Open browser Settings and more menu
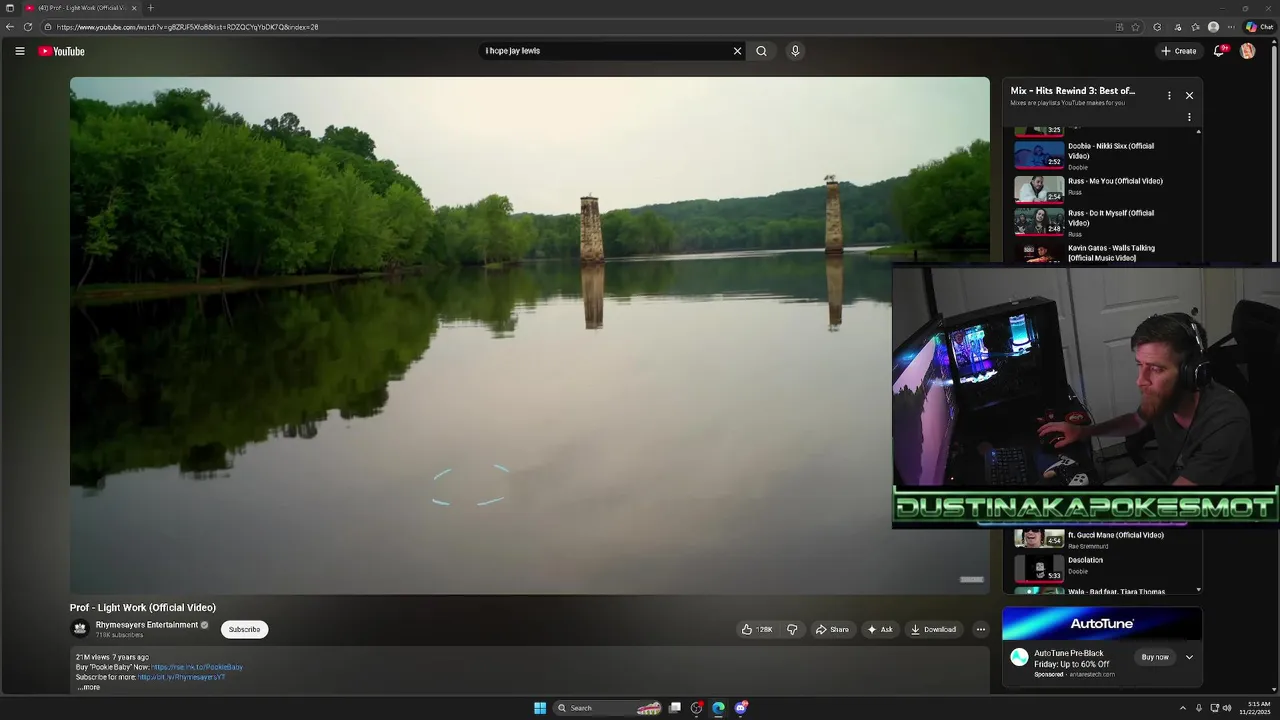This screenshot has width=1280, height=720. click(1231, 27)
